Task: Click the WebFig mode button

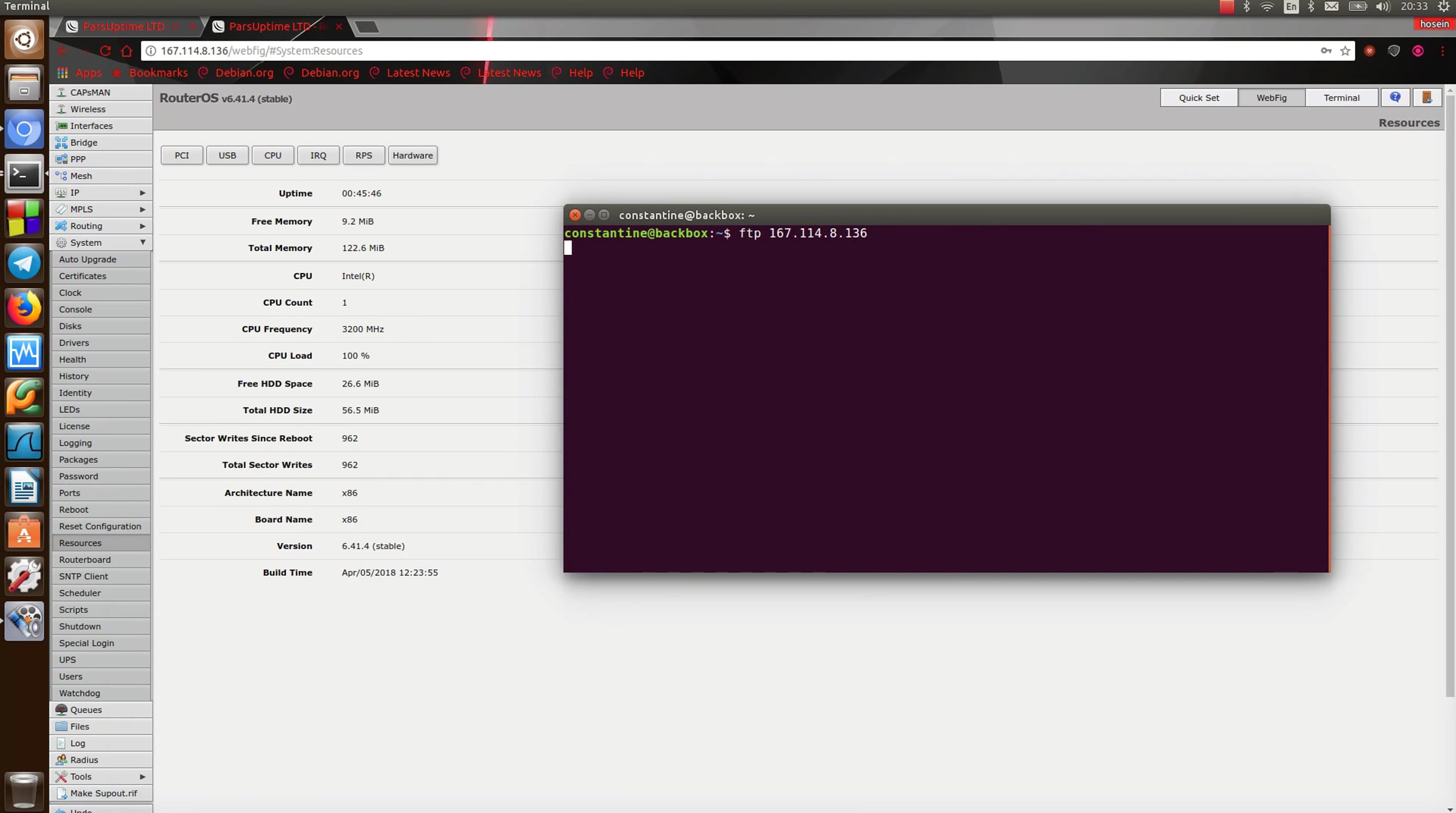Action: pyautogui.click(x=1272, y=98)
